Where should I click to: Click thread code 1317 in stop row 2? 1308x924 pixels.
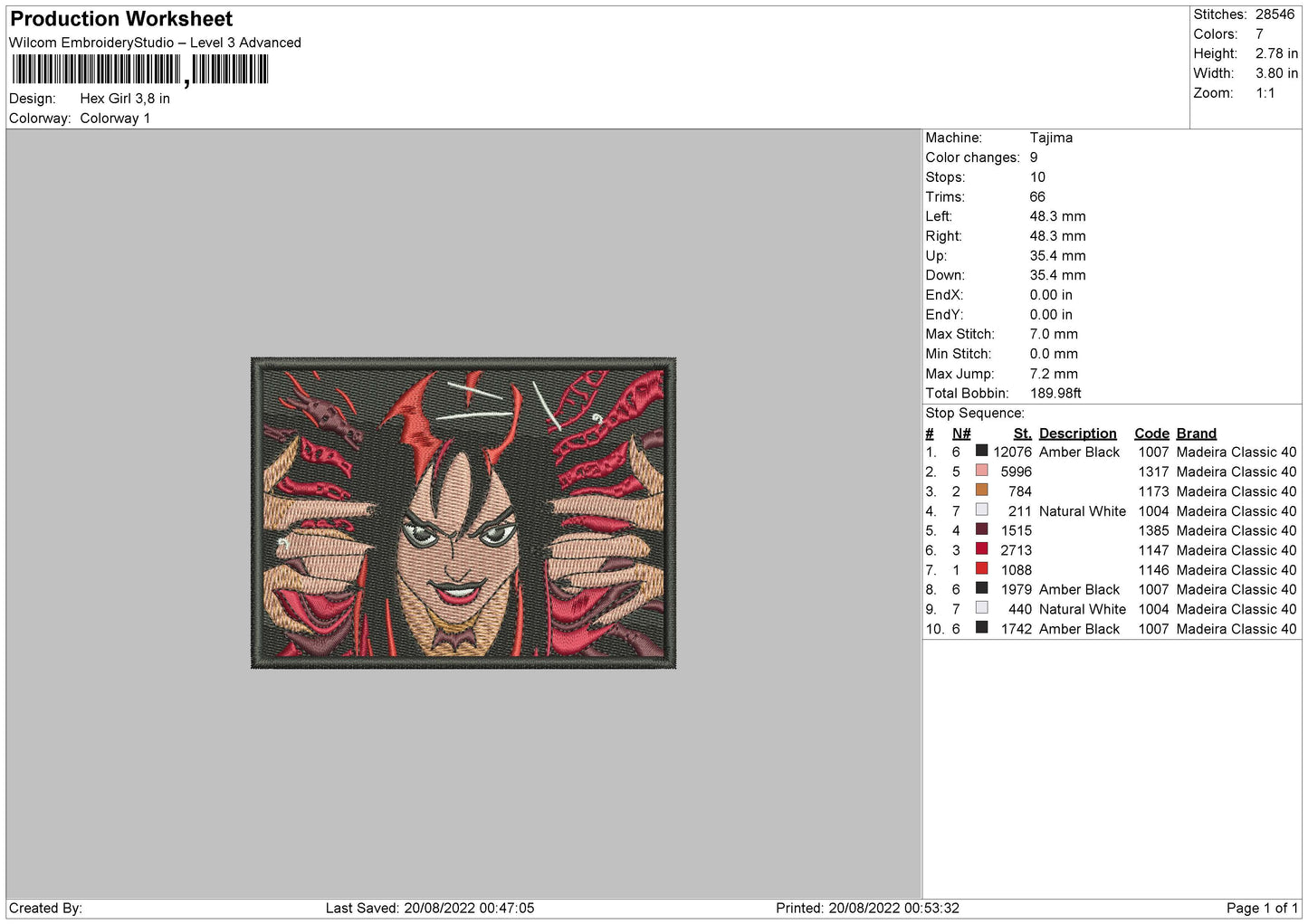(1153, 472)
